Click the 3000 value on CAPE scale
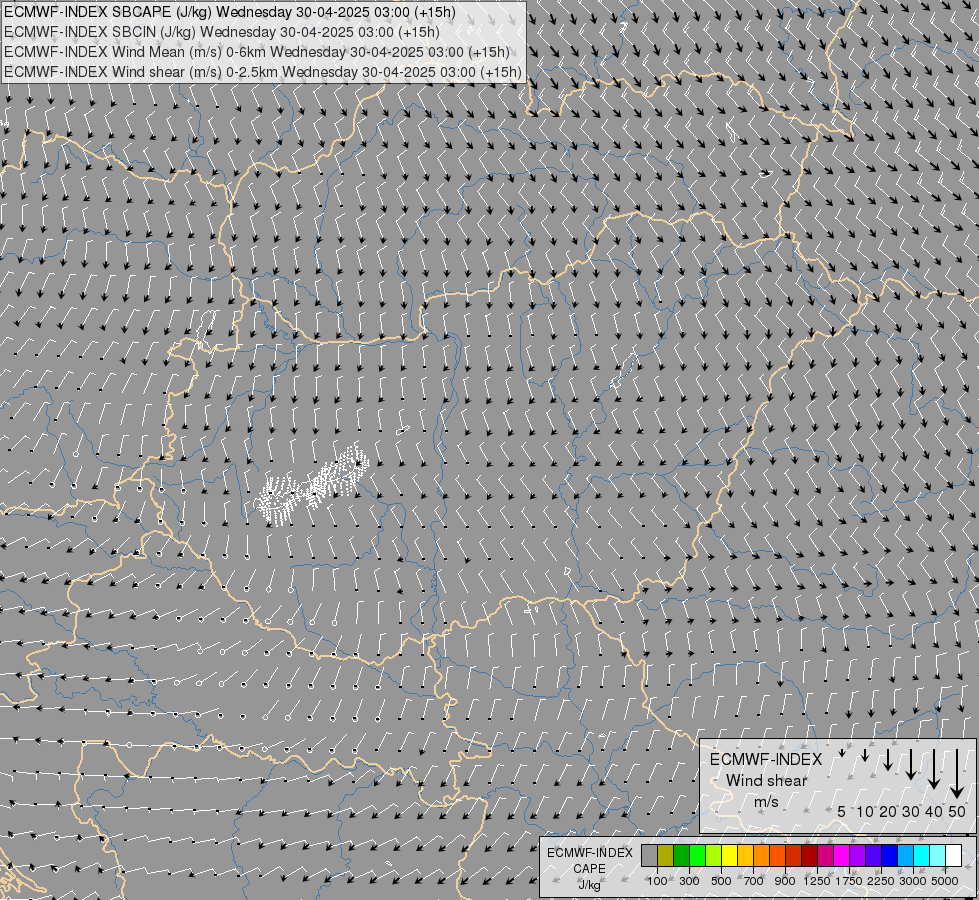Image resolution: width=979 pixels, height=900 pixels. 913,881
